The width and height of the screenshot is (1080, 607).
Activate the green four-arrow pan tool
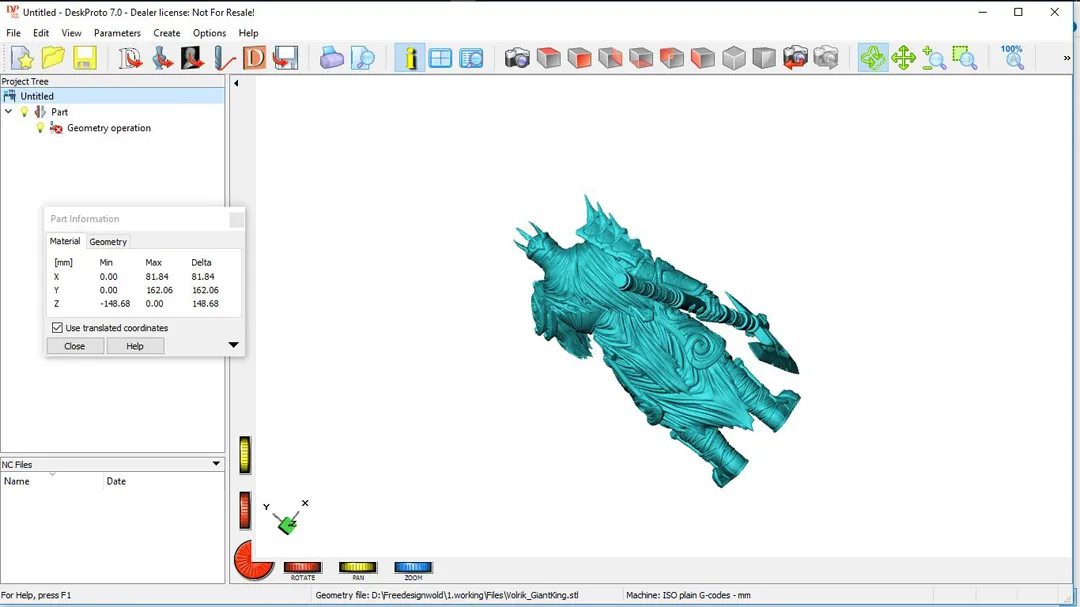903,59
